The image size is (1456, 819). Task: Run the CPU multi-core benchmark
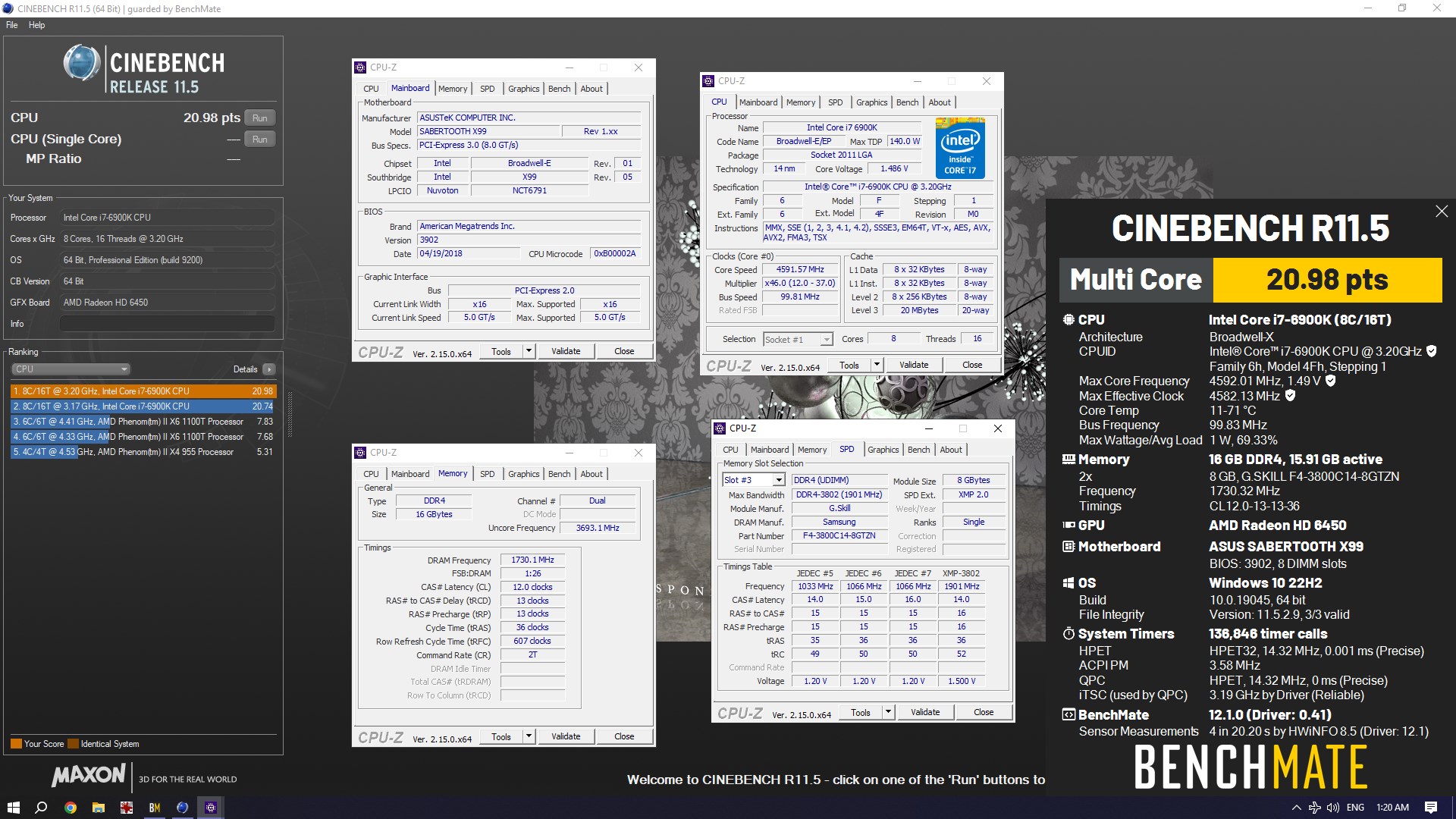pyautogui.click(x=260, y=118)
